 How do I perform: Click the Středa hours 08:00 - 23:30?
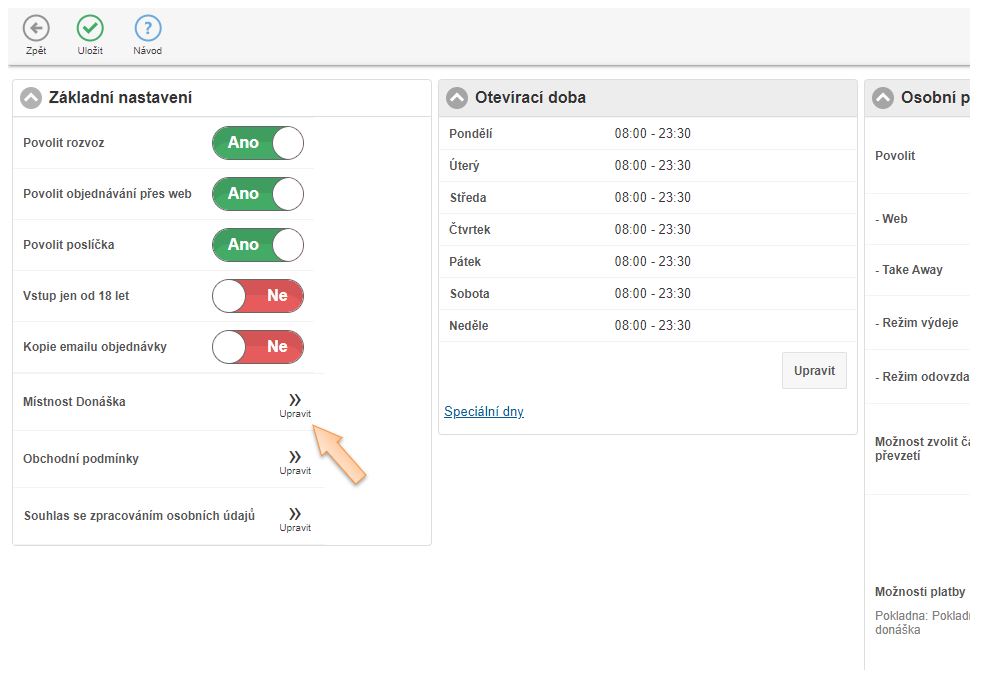tap(653, 198)
